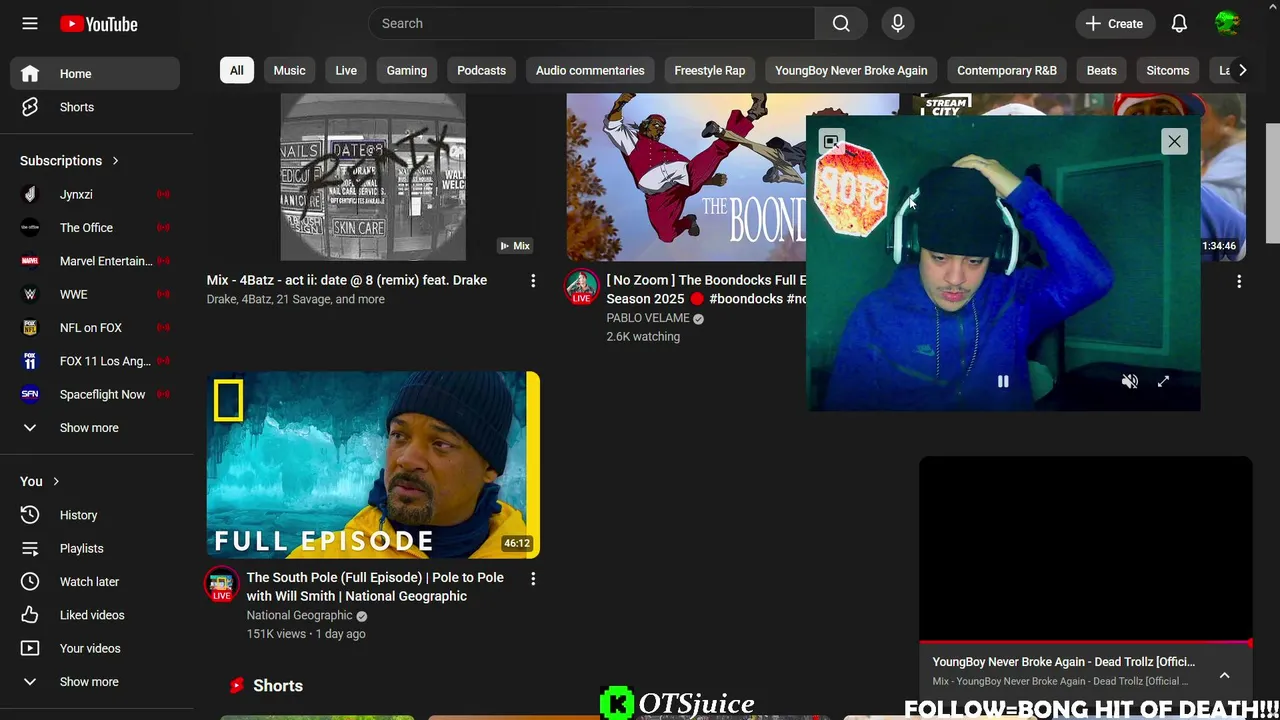
Task: Select YoungBoy Never Broke Again chip
Action: [x=851, y=70]
